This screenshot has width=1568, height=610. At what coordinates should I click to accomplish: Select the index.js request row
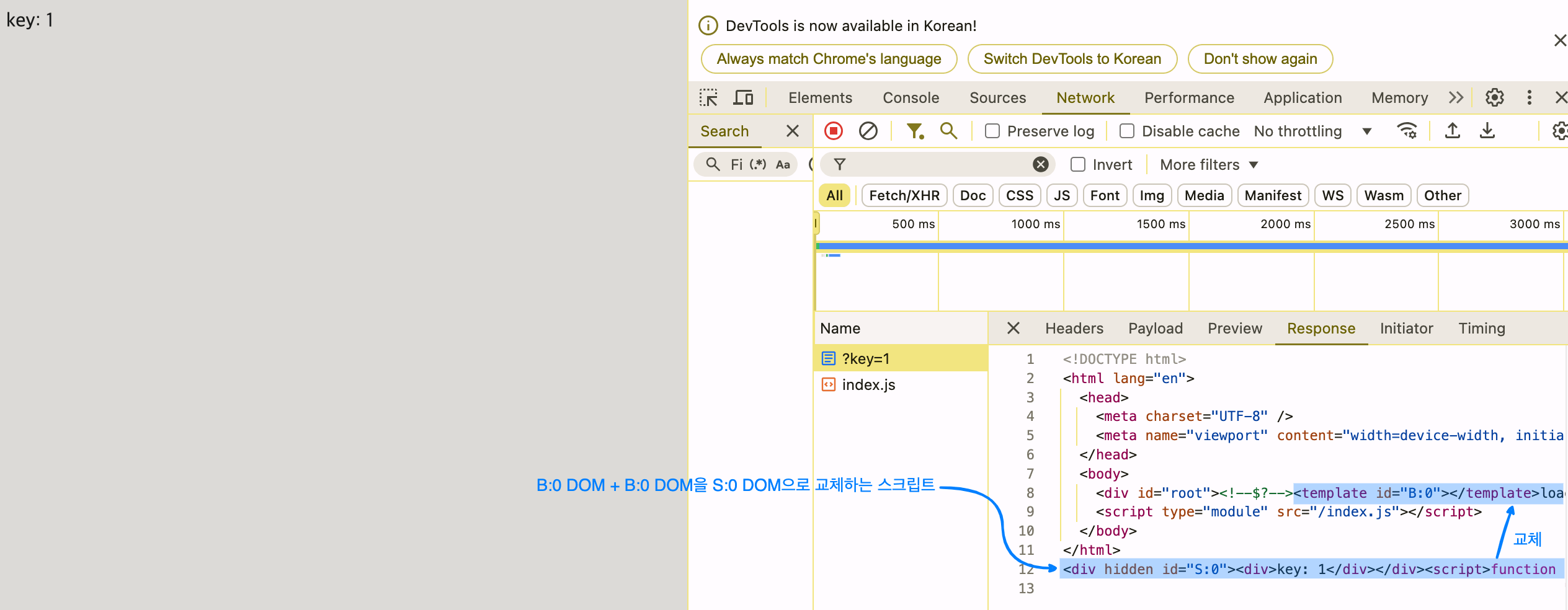click(x=901, y=384)
